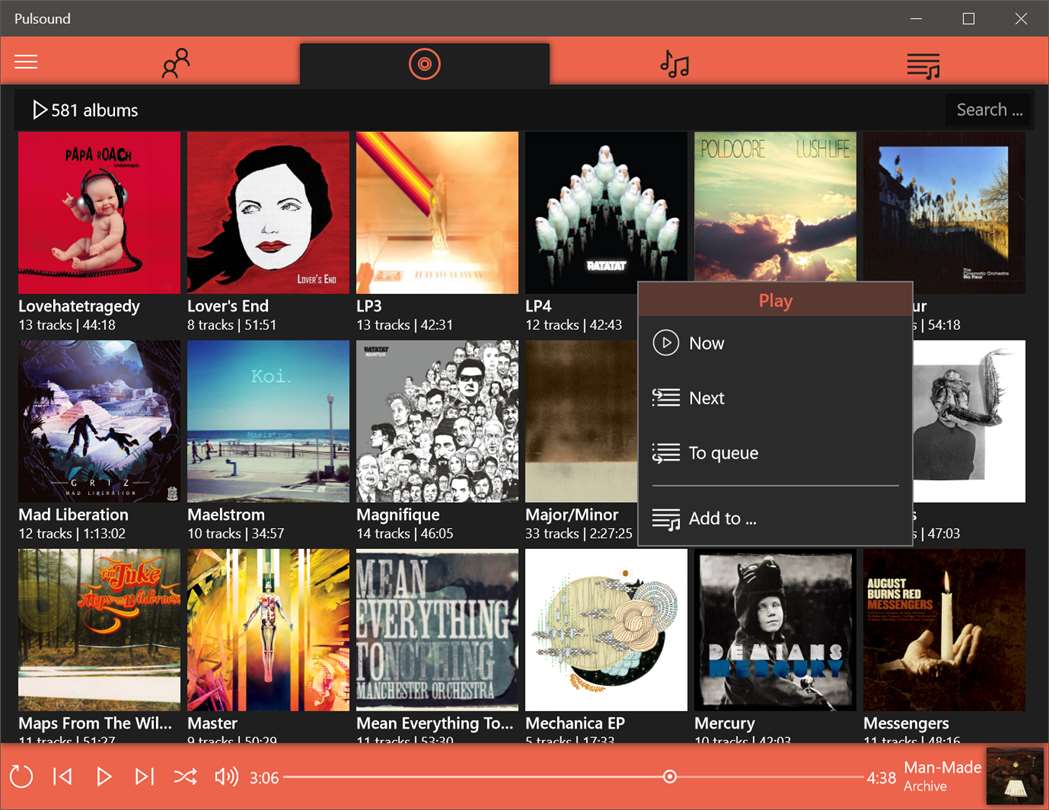This screenshot has height=810, width=1049.
Task: Open the hamburger navigation menu
Action: pos(26,62)
